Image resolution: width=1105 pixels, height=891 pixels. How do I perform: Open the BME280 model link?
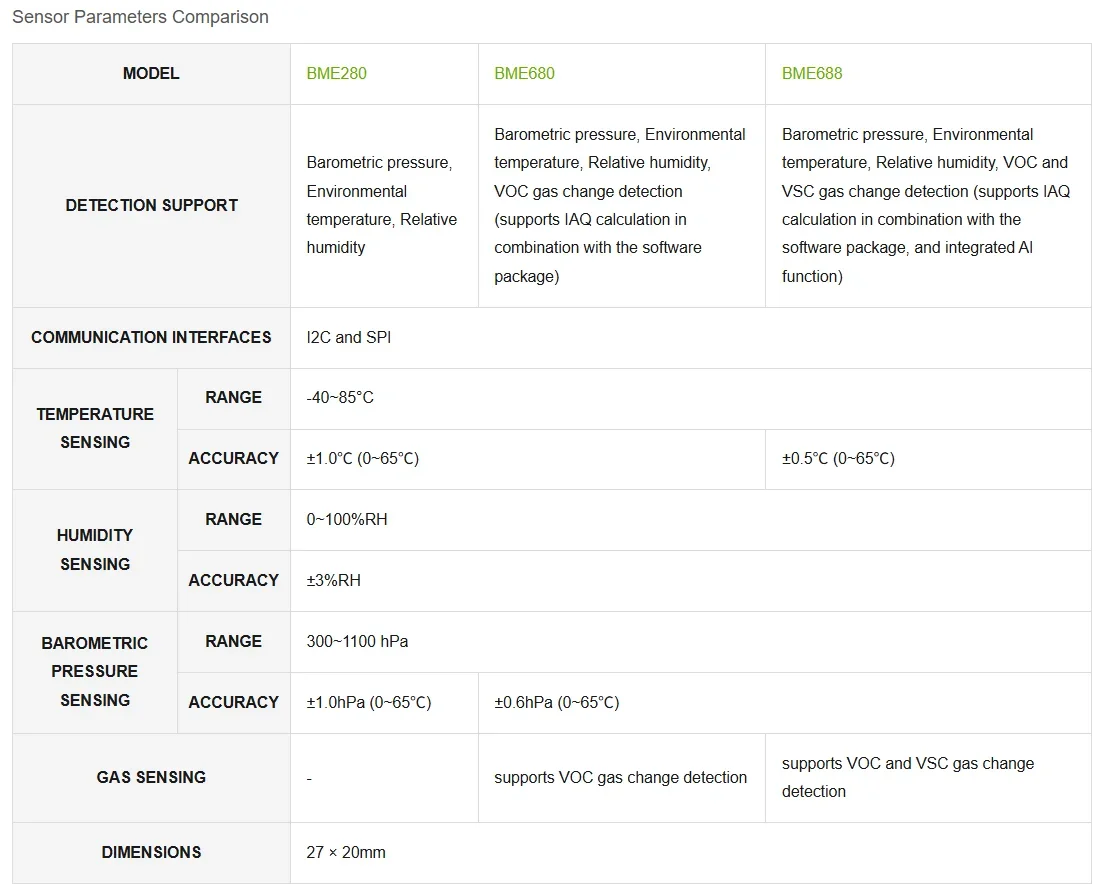[336, 73]
